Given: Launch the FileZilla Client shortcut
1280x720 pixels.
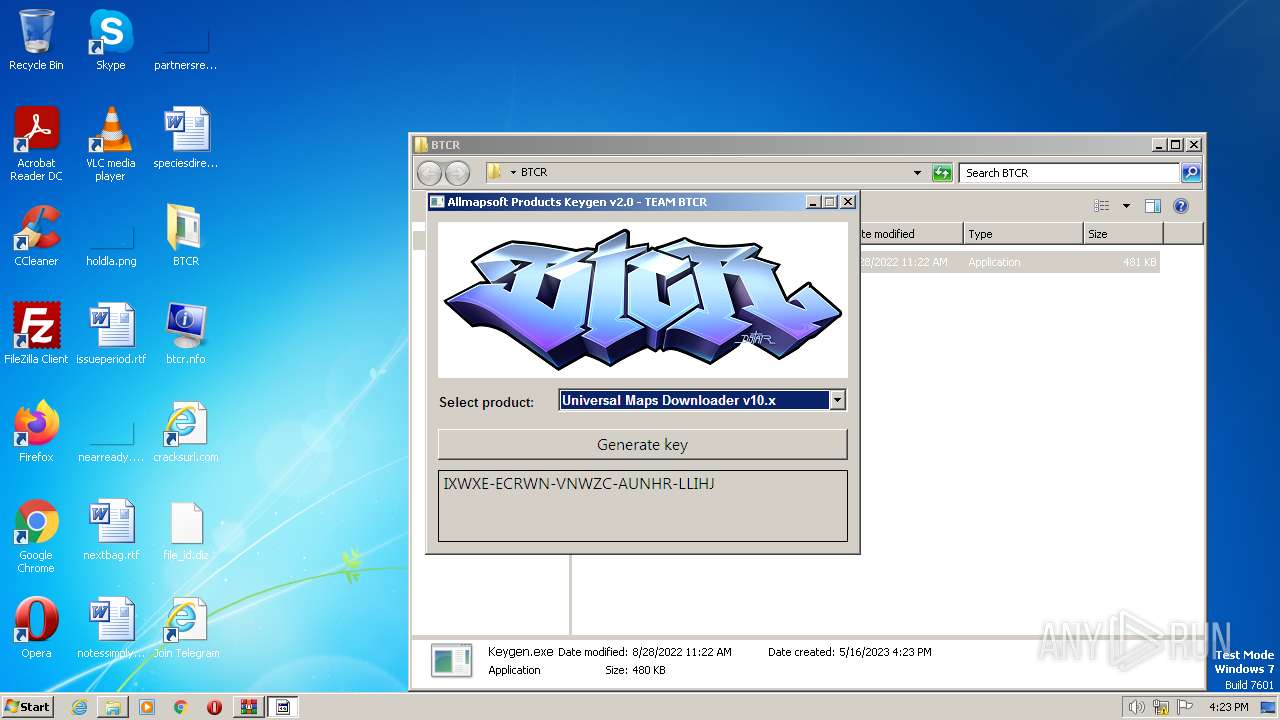Looking at the screenshot, I should 36,333.
